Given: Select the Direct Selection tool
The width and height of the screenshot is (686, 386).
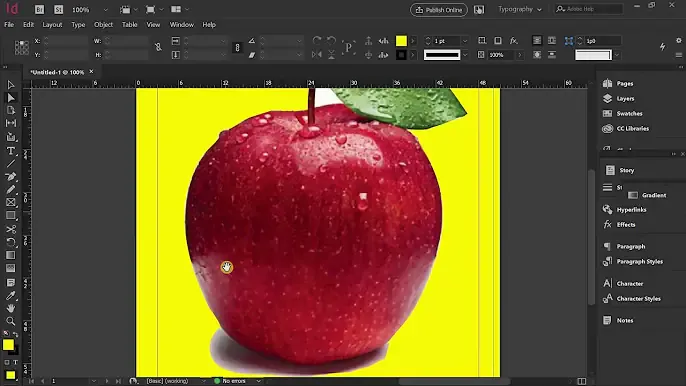Looking at the screenshot, I should pyautogui.click(x=10, y=98).
